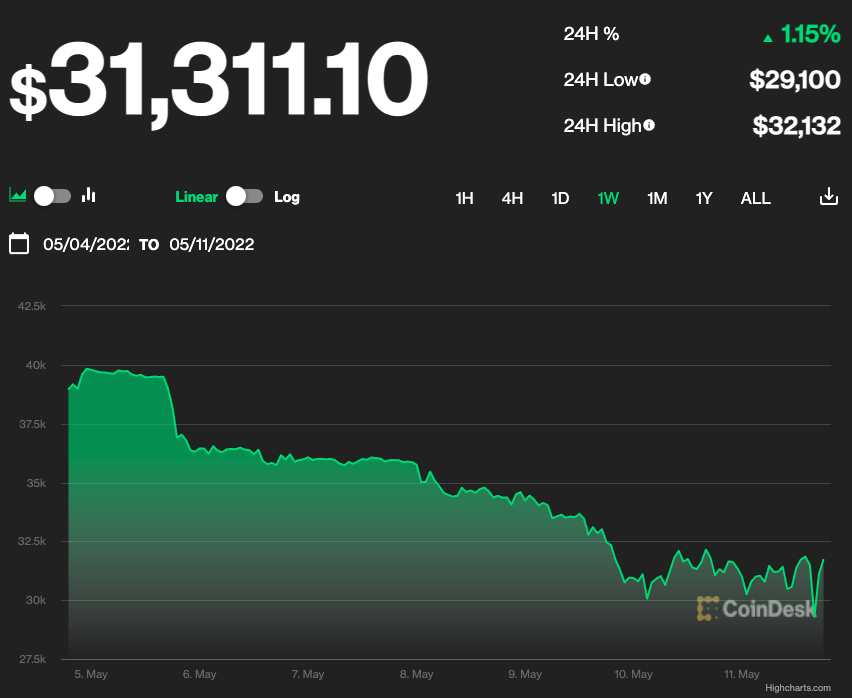Open the calendar date picker icon
Viewport: 852px width, 698px height.
click(19, 244)
